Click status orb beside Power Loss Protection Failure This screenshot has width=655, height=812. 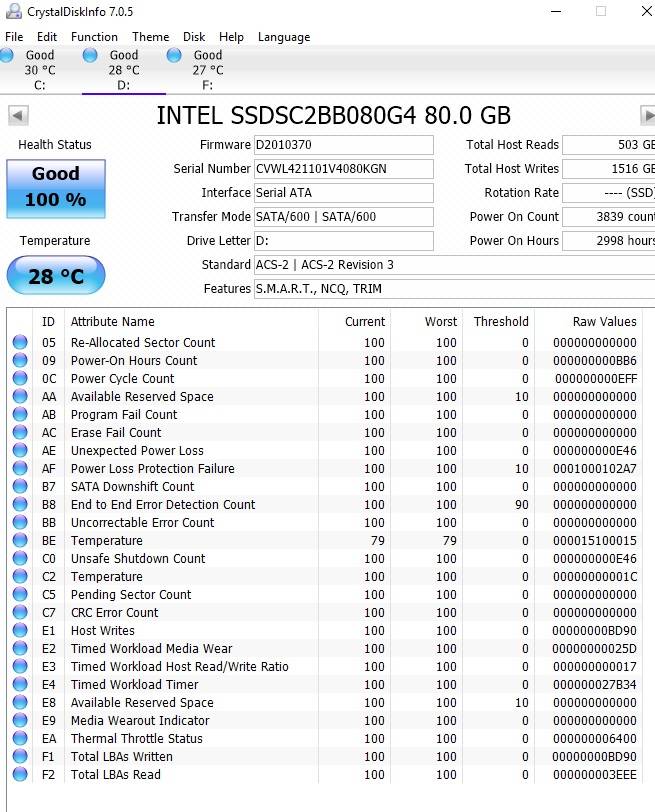coord(20,469)
